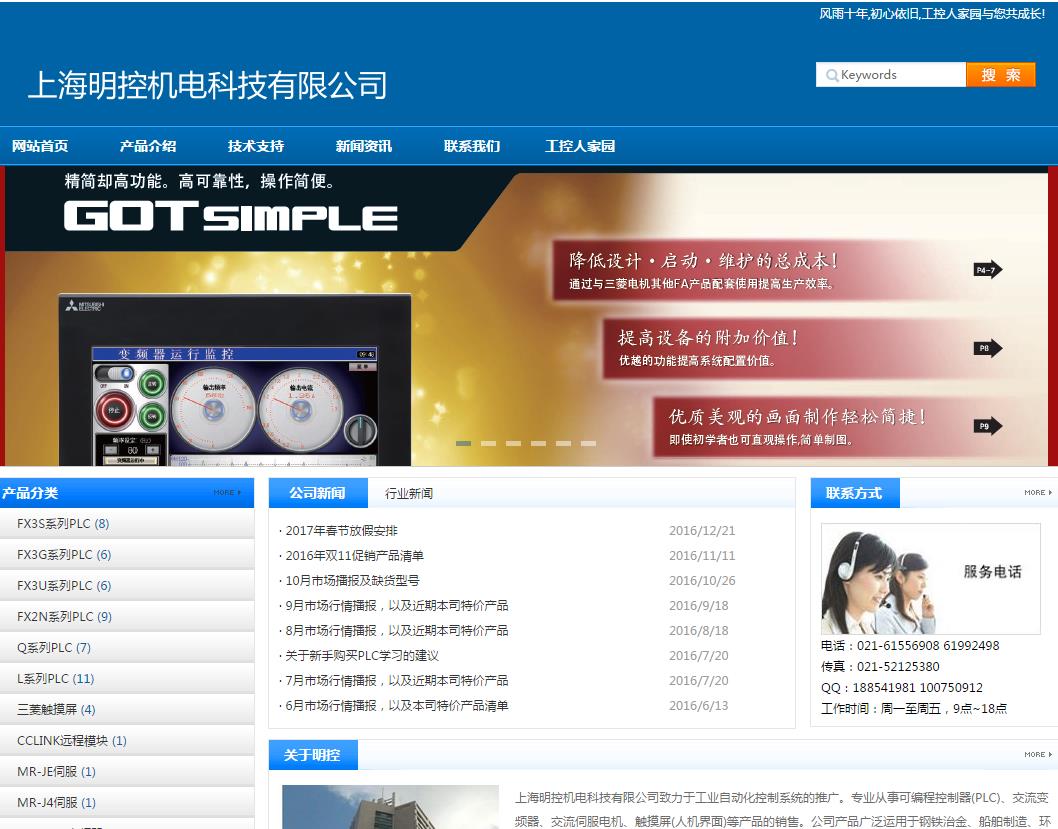Open news 9月市场行情播报
The width and height of the screenshot is (1058, 829).
(397, 606)
